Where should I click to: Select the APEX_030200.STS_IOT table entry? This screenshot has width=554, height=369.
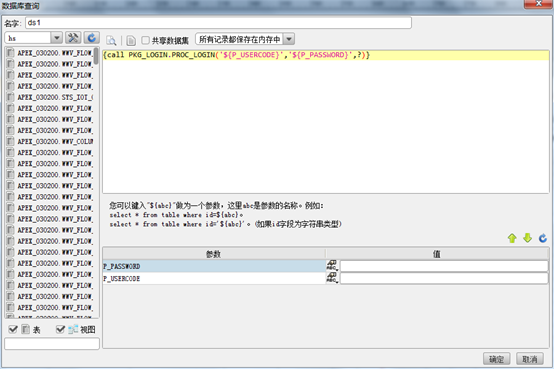[x=50, y=97]
